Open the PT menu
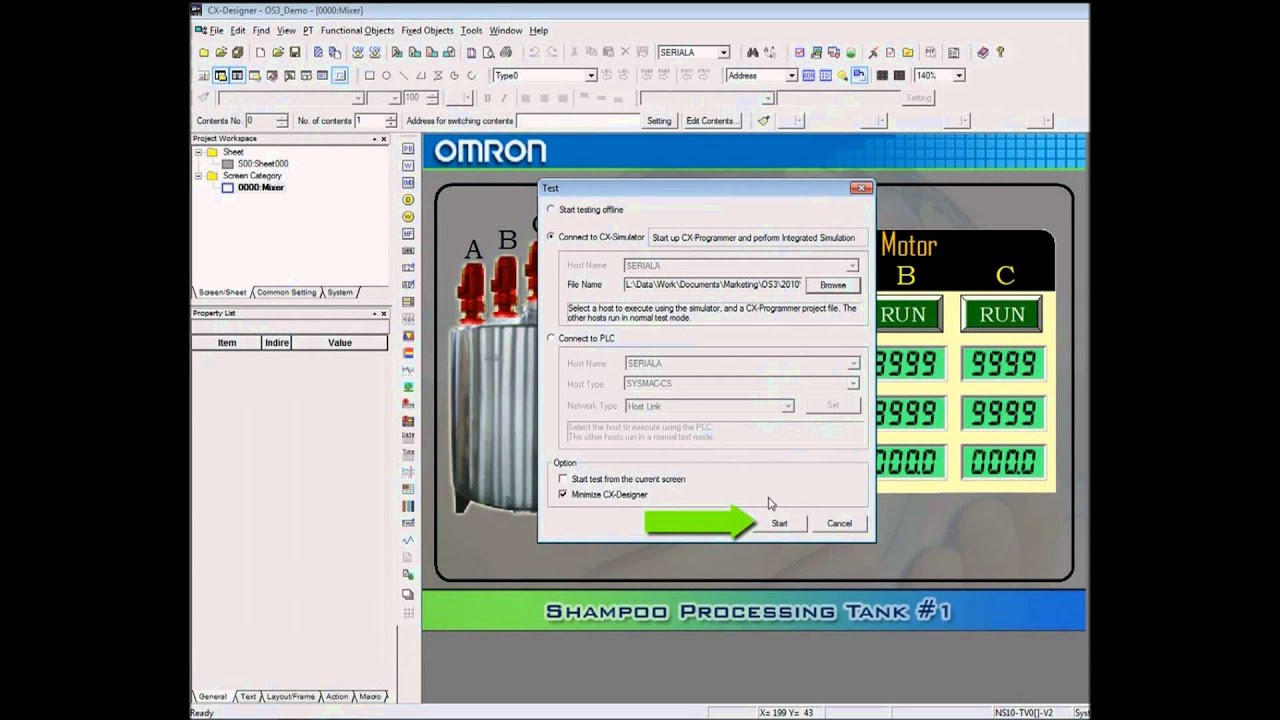Image resolution: width=1280 pixels, height=720 pixels. 308,31
